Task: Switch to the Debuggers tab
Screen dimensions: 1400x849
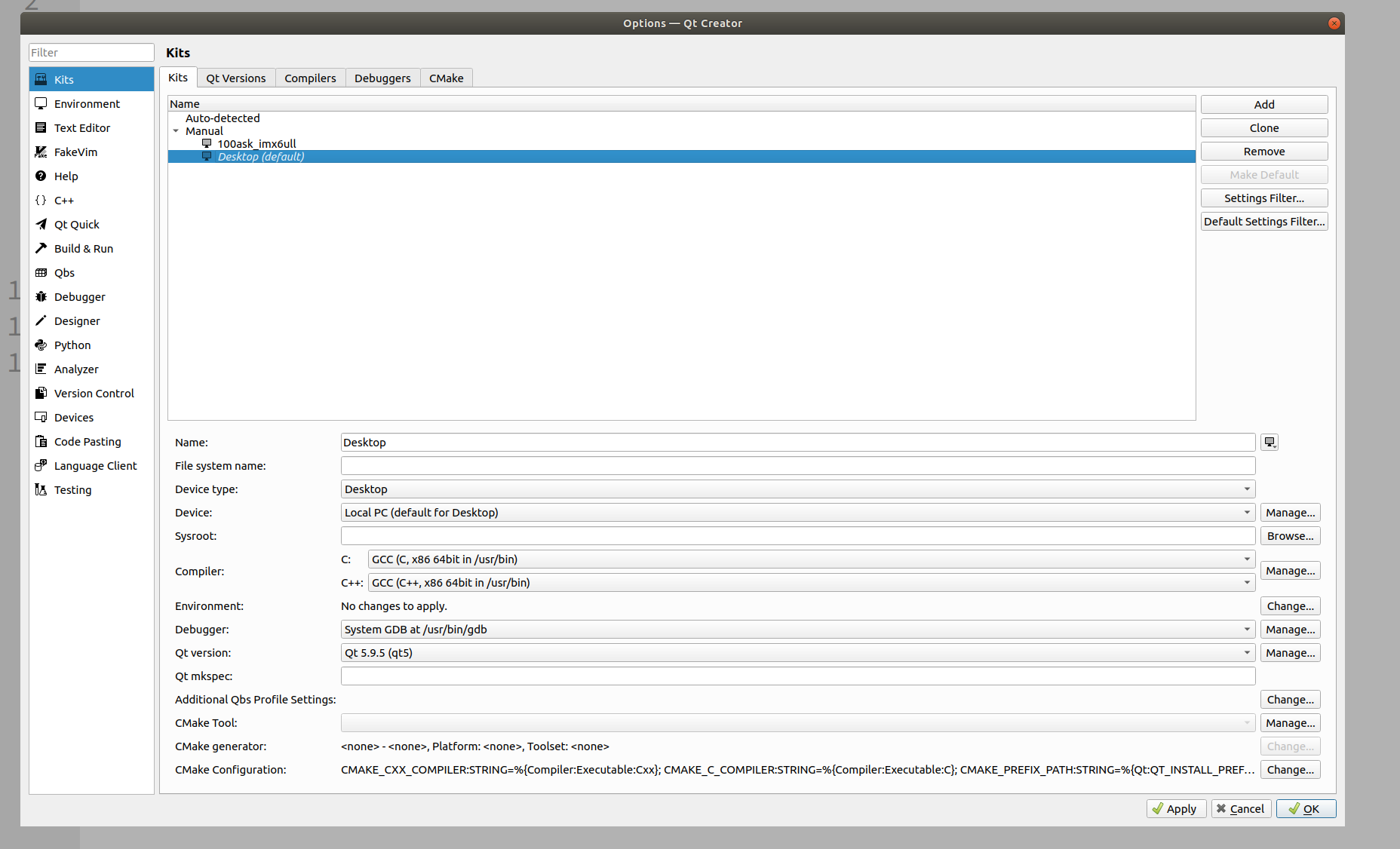Action: coord(382,78)
